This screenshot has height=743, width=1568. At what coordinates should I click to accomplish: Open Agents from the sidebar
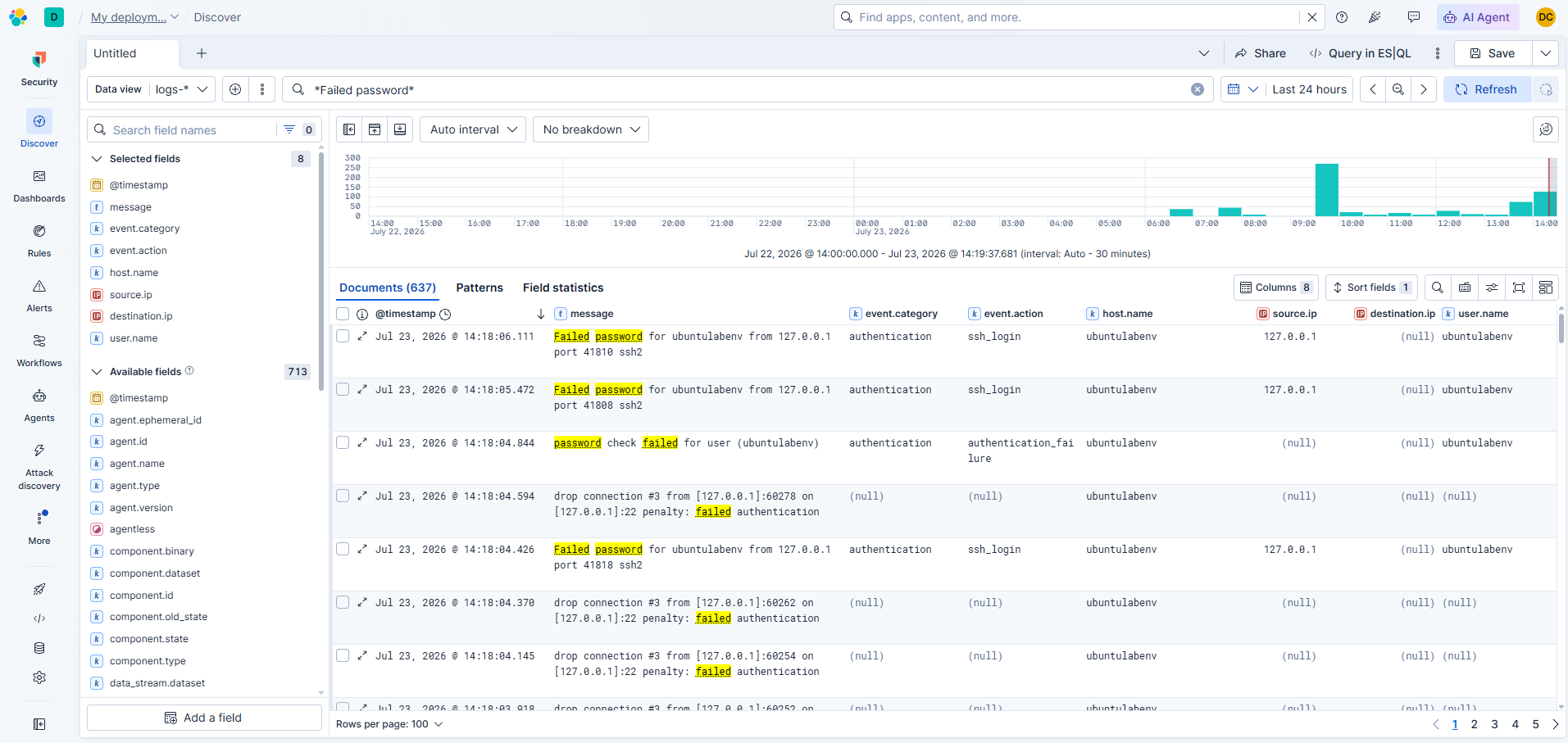[39, 405]
